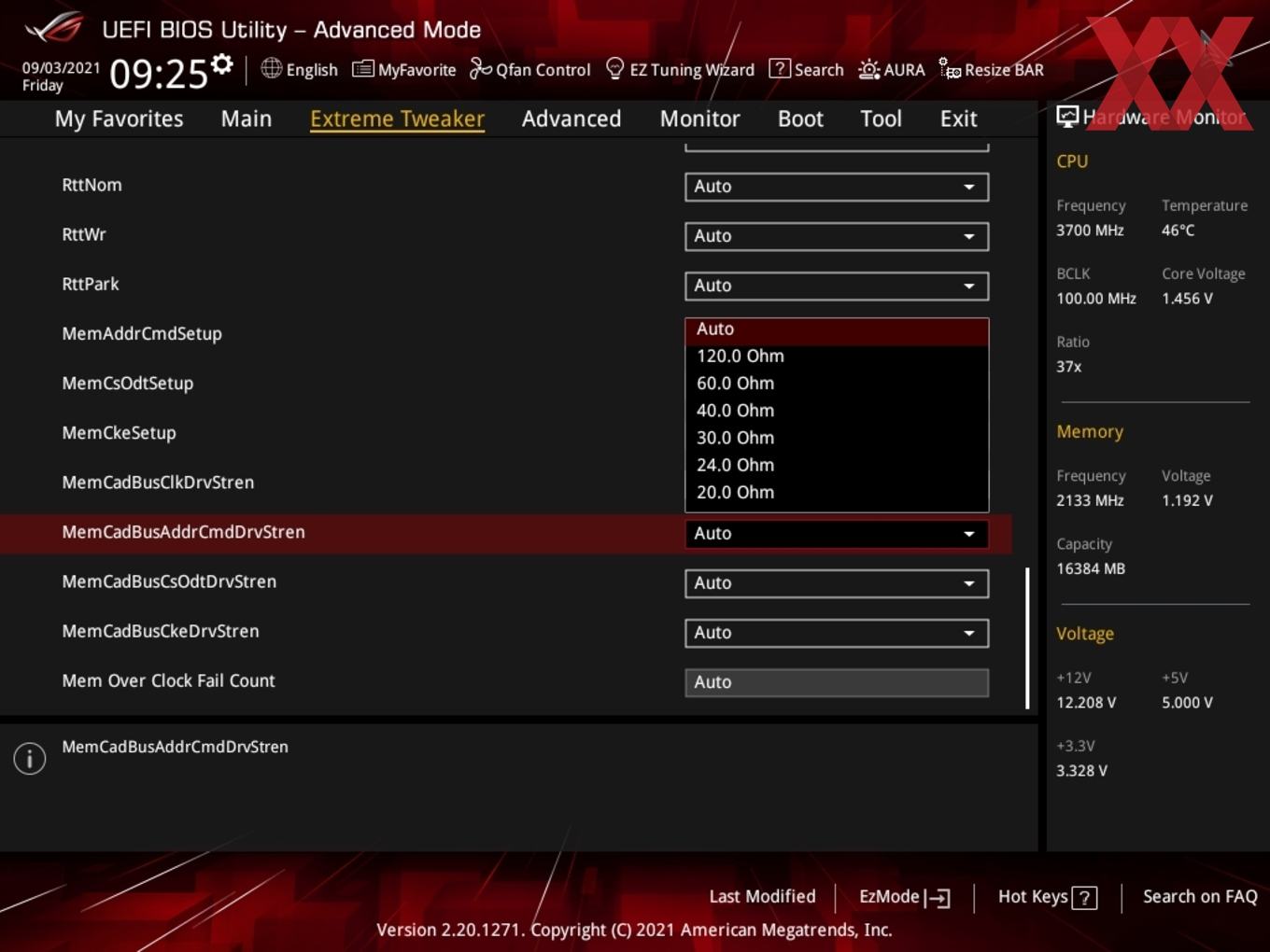Choose the 20.0 Ohm option
Screen dimensions: 1270x952
(x=837, y=492)
